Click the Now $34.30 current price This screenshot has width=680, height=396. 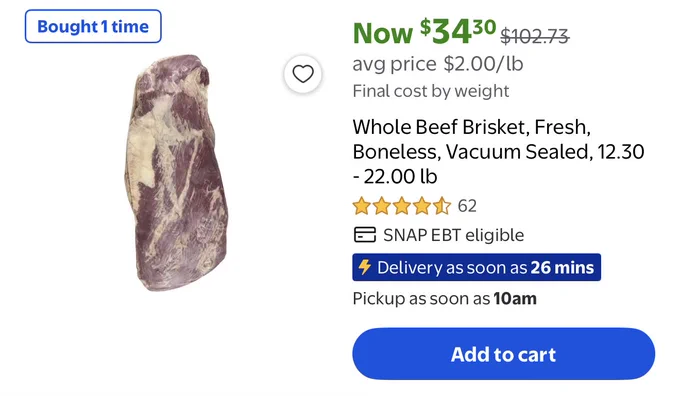425,32
